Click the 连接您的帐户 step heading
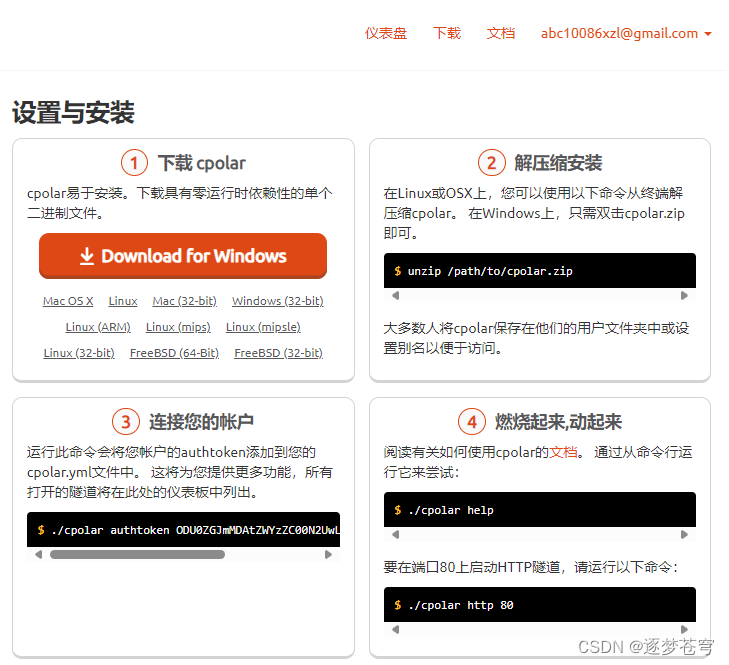The height and width of the screenshot is (665, 729). pos(202,423)
